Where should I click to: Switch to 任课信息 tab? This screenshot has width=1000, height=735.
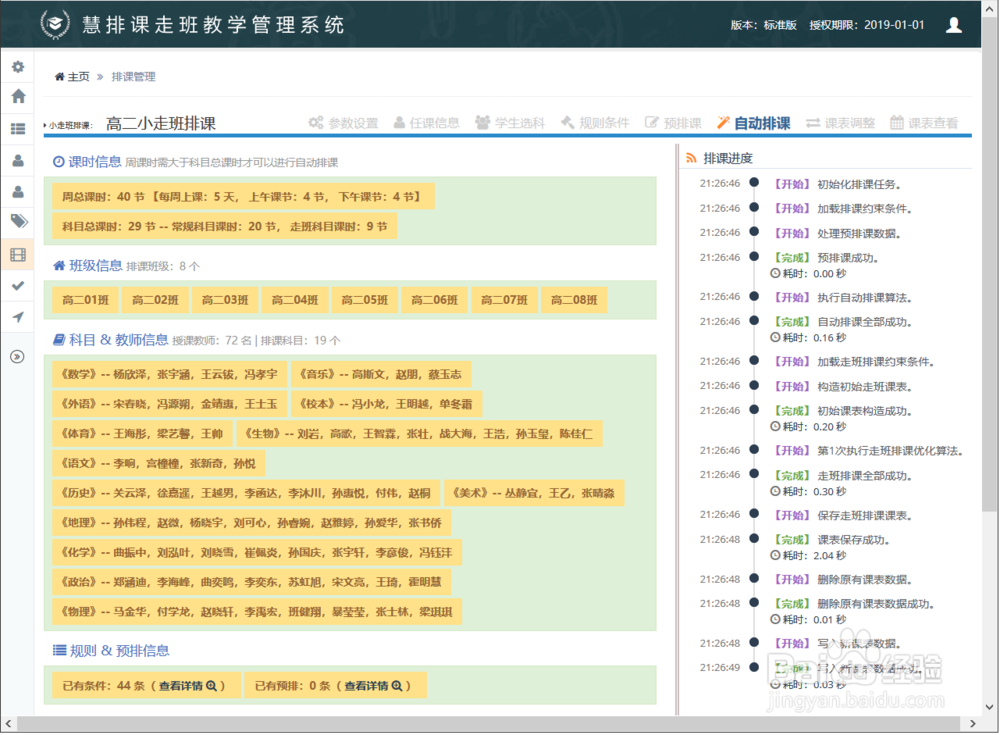pyautogui.click(x=426, y=123)
